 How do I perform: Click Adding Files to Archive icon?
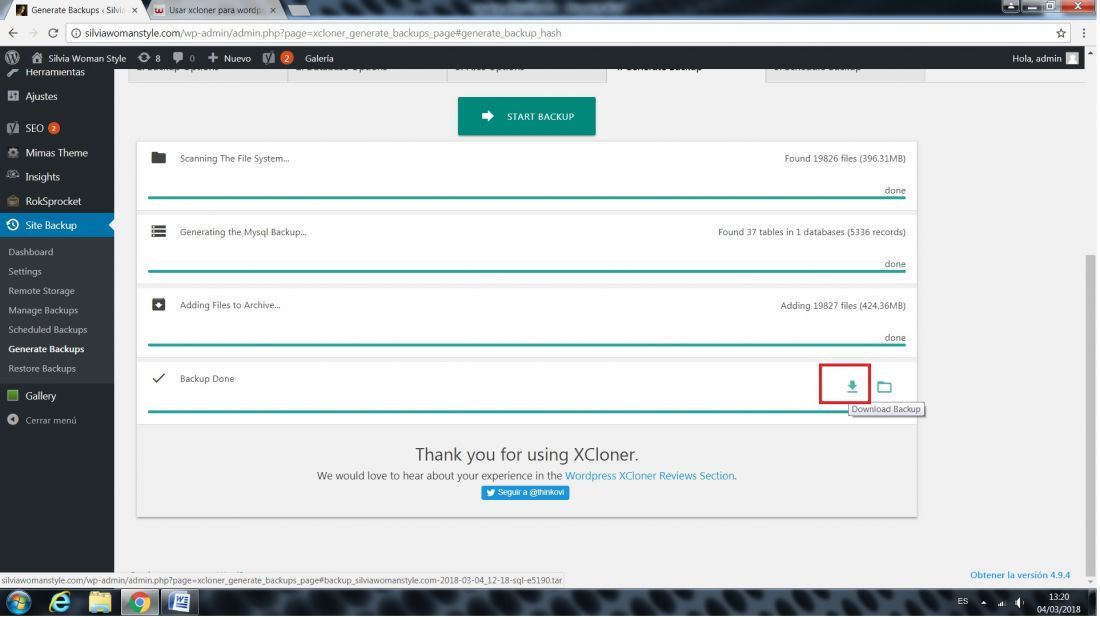point(159,305)
